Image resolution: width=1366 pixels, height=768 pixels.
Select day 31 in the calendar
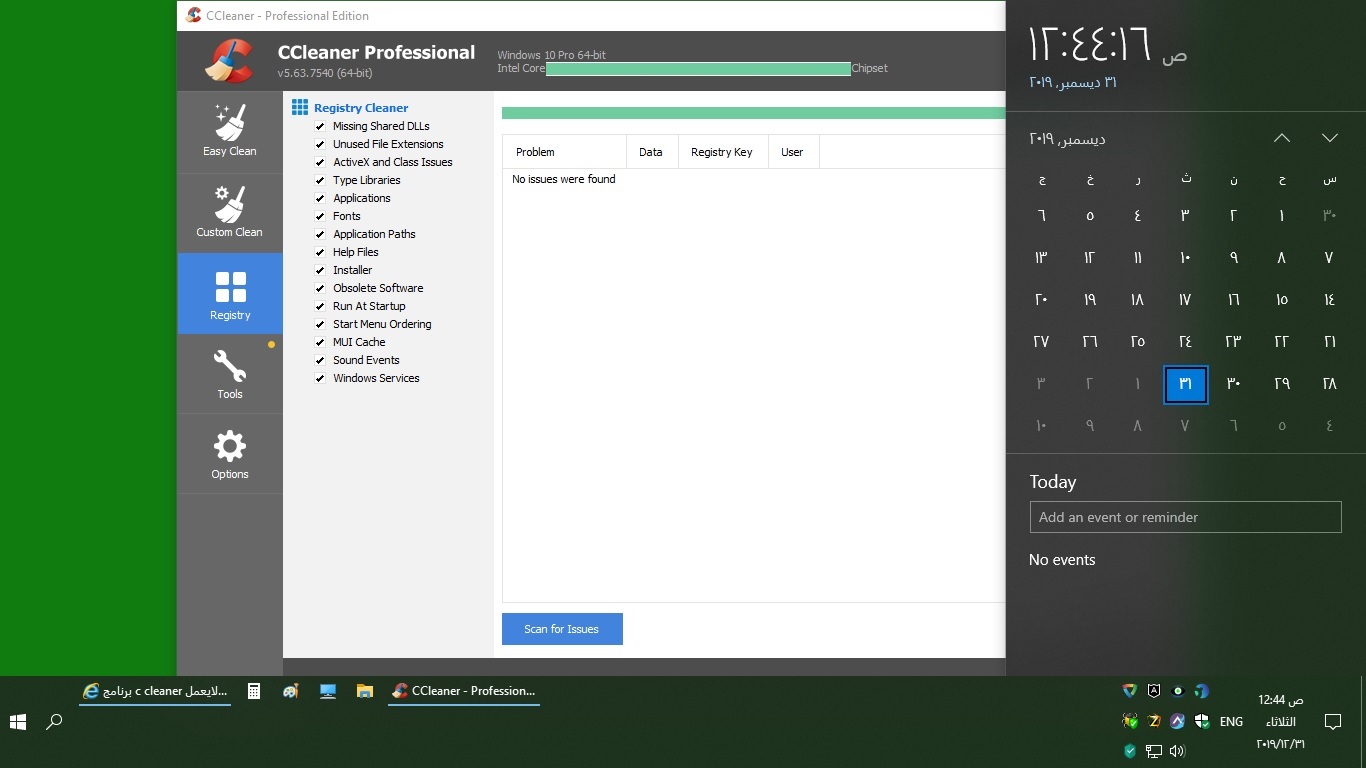point(1186,384)
